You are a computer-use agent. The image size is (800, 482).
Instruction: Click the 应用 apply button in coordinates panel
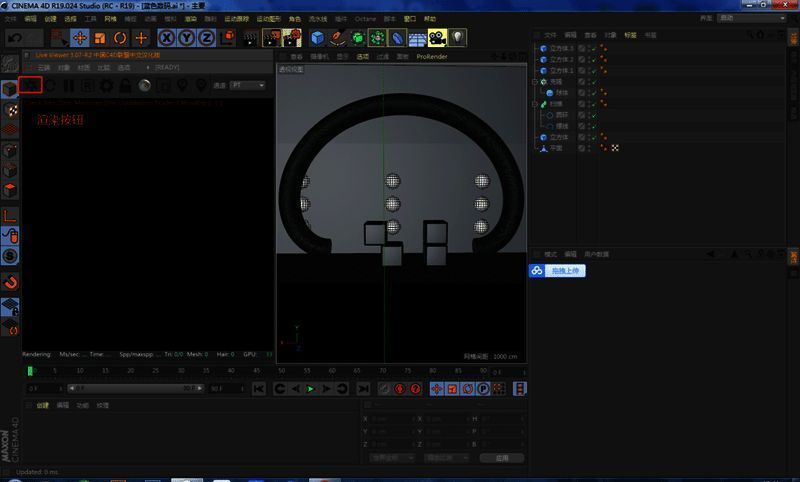[x=502, y=458]
